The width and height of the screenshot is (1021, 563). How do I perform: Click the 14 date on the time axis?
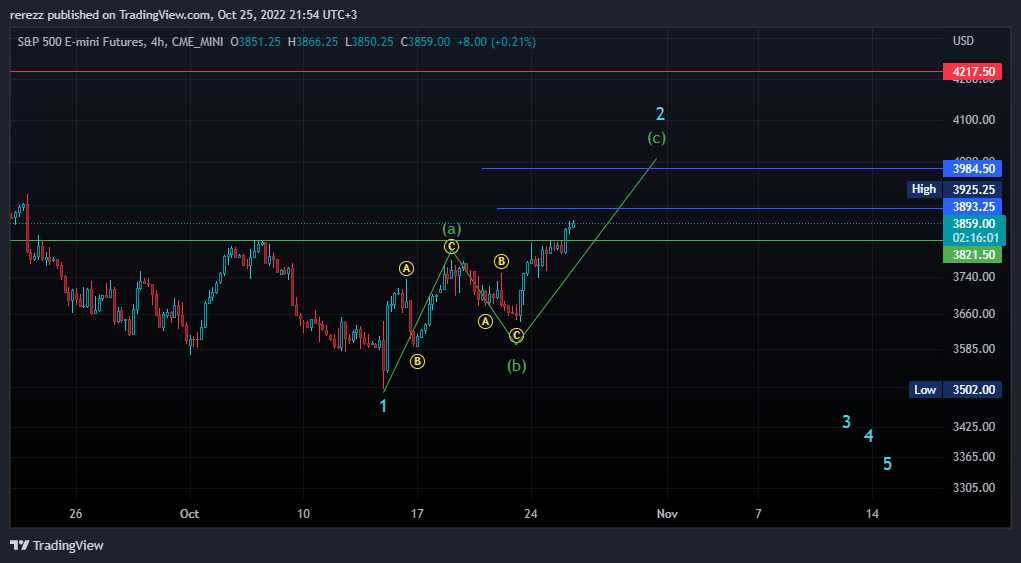[872, 514]
